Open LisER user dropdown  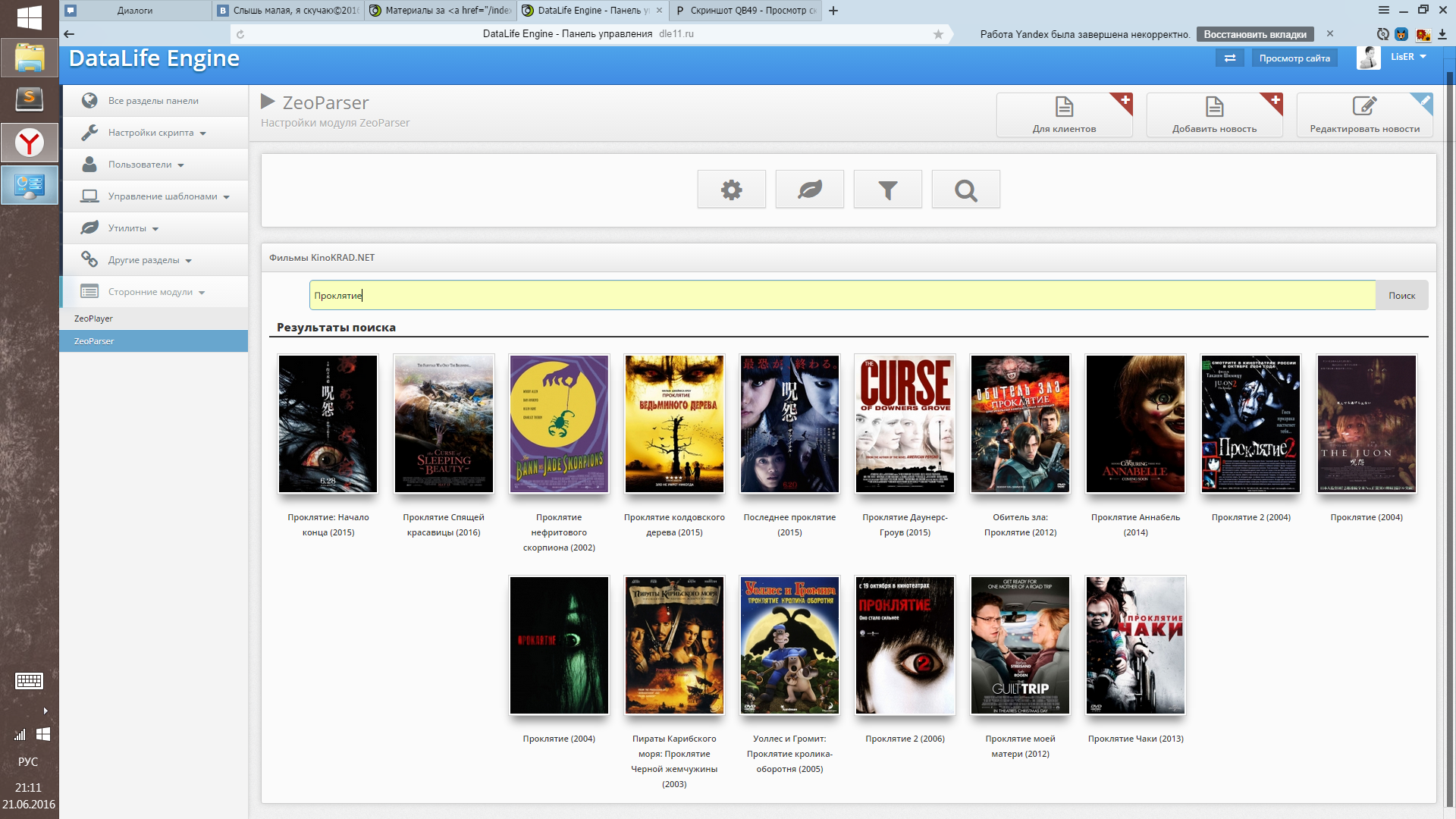1408,57
